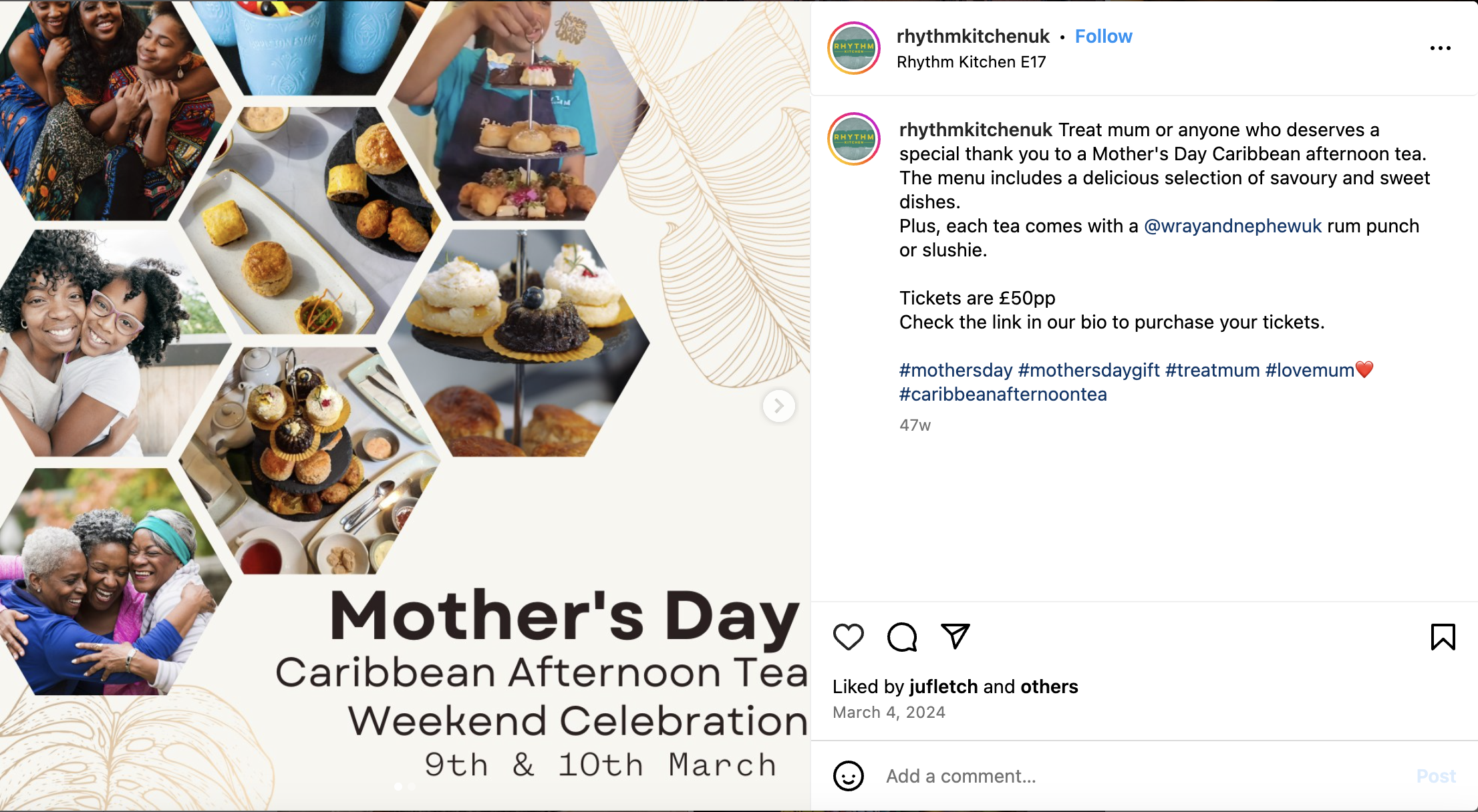The width and height of the screenshot is (1478, 812).
Task: Open the Rhythm Kitchen E17 location
Action: (x=971, y=62)
